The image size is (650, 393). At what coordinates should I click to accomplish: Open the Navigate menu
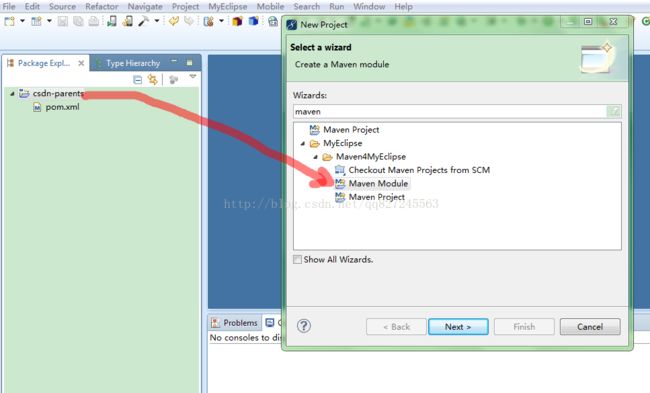(145, 7)
